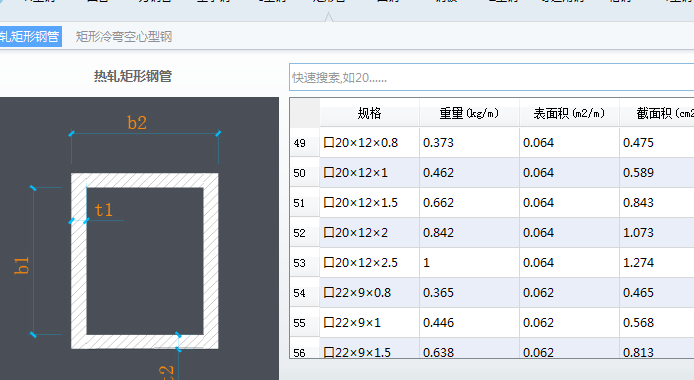
Task: Click the rectangular tube cross-section diagram
Action: pyautogui.click(x=145, y=261)
